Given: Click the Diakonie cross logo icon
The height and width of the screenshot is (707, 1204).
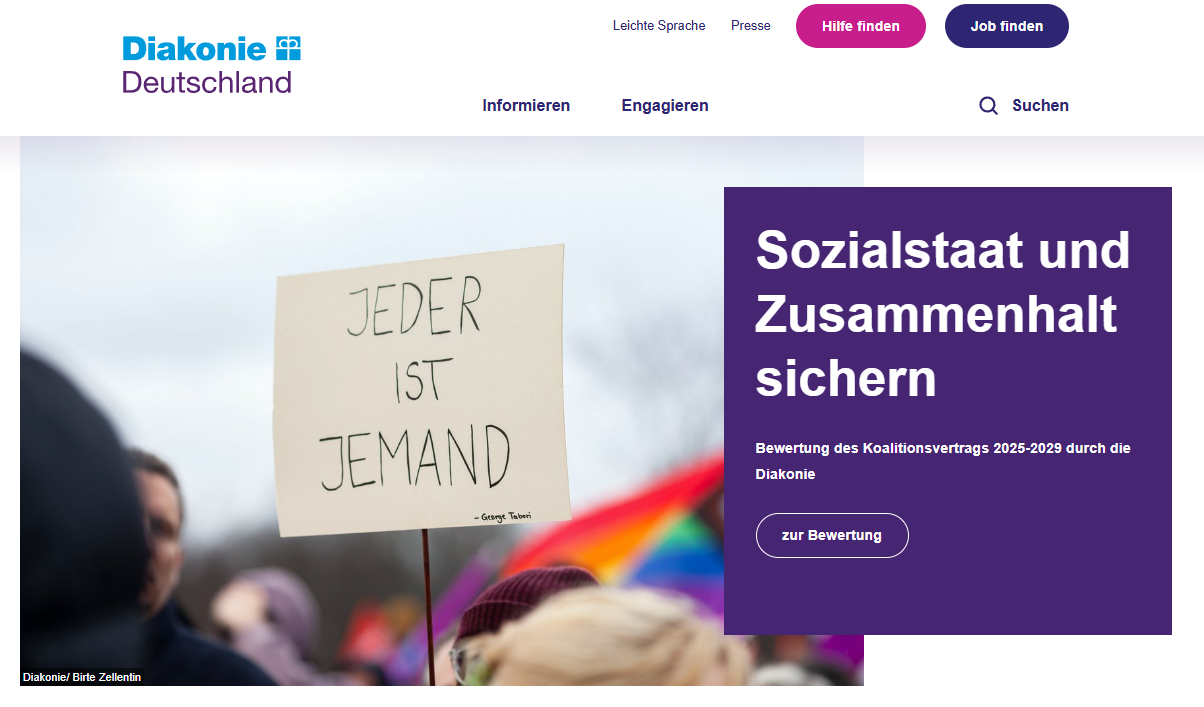Looking at the screenshot, I should click(289, 48).
